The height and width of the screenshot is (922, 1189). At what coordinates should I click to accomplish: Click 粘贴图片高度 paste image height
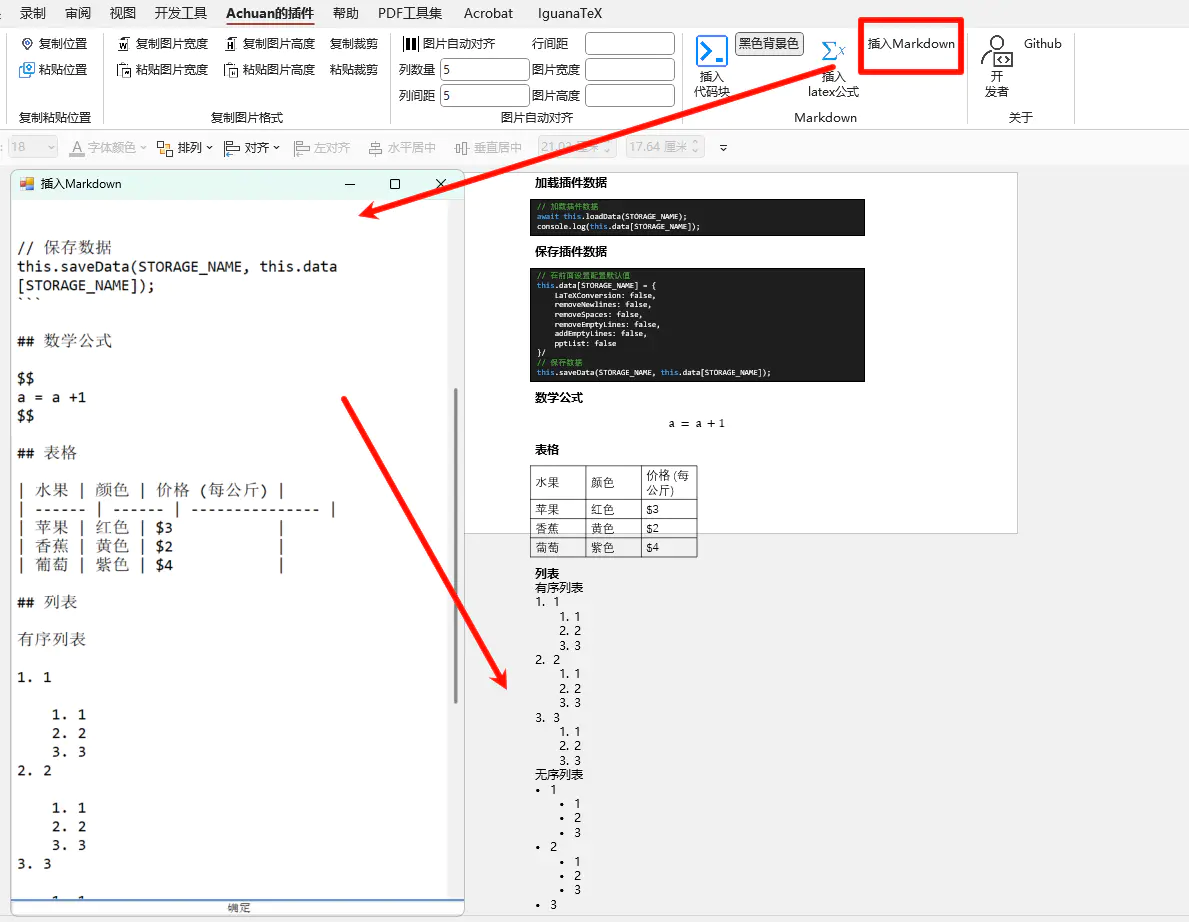(x=269, y=70)
